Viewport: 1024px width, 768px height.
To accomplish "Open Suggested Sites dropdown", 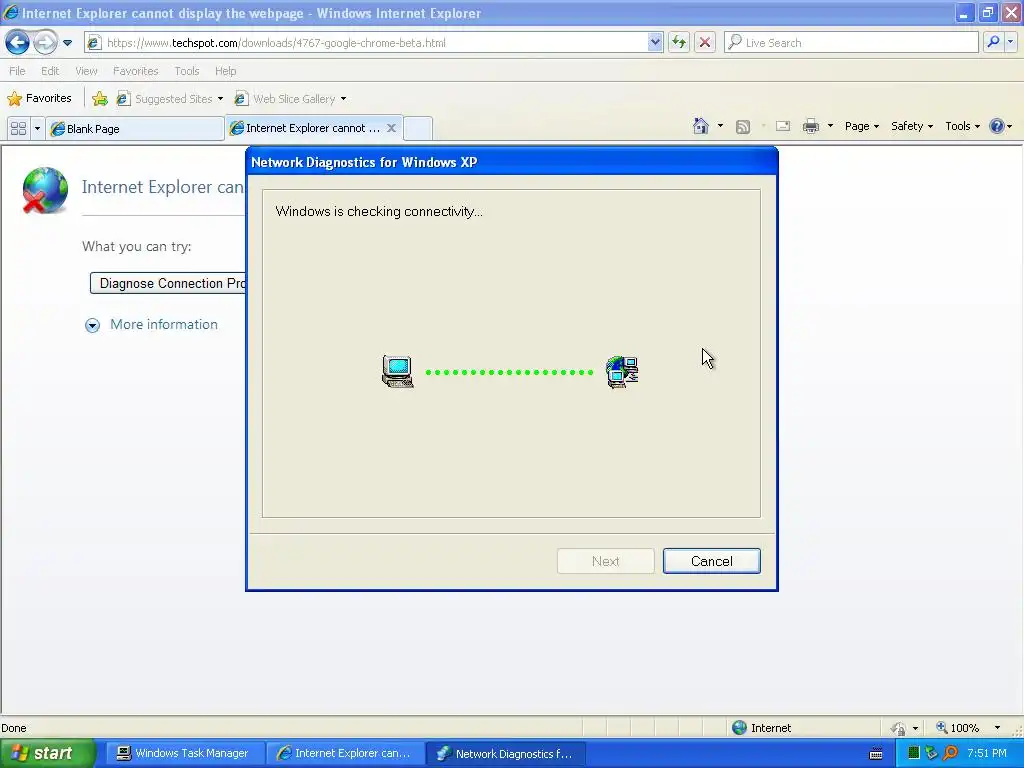I will [170, 99].
